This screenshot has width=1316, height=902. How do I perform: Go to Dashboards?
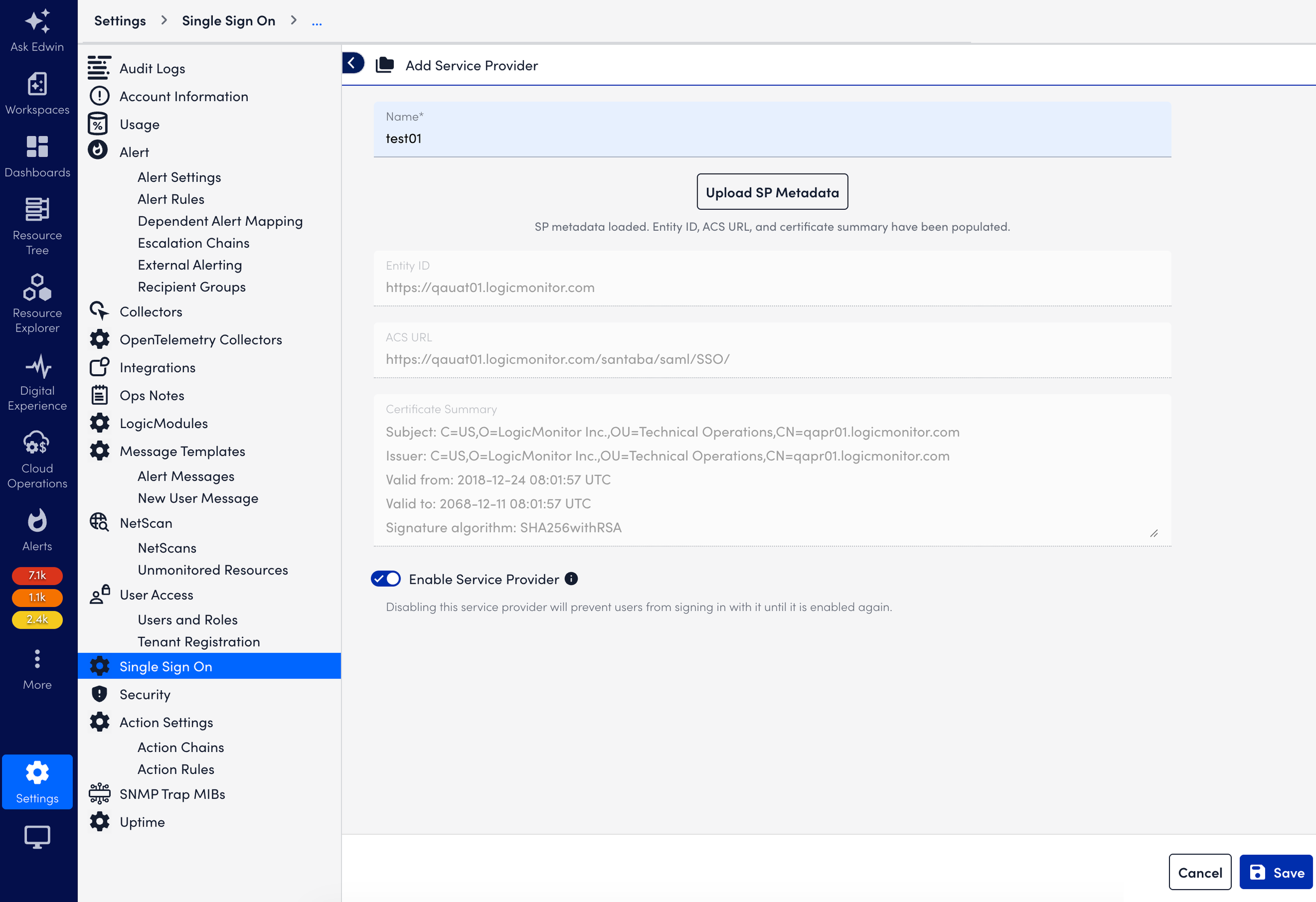click(x=38, y=157)
